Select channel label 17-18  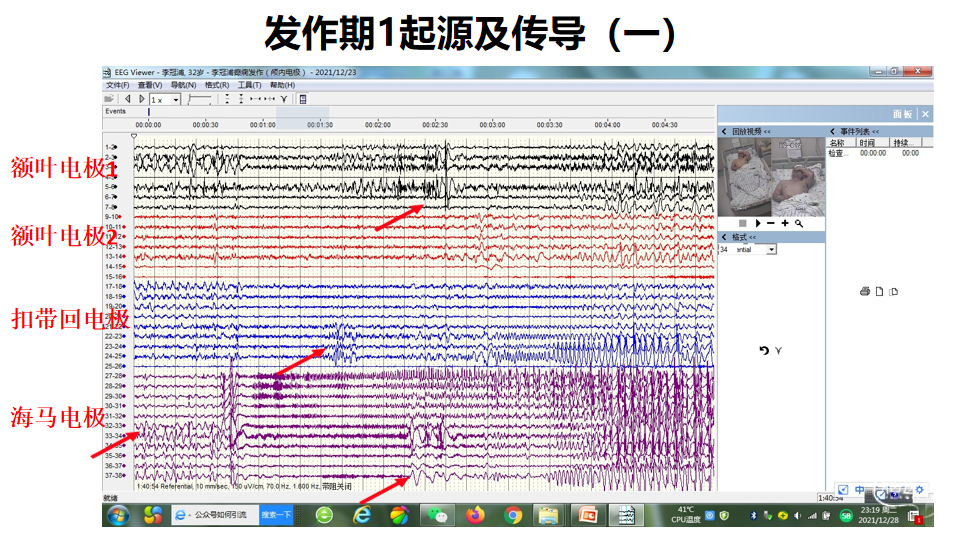114,287
